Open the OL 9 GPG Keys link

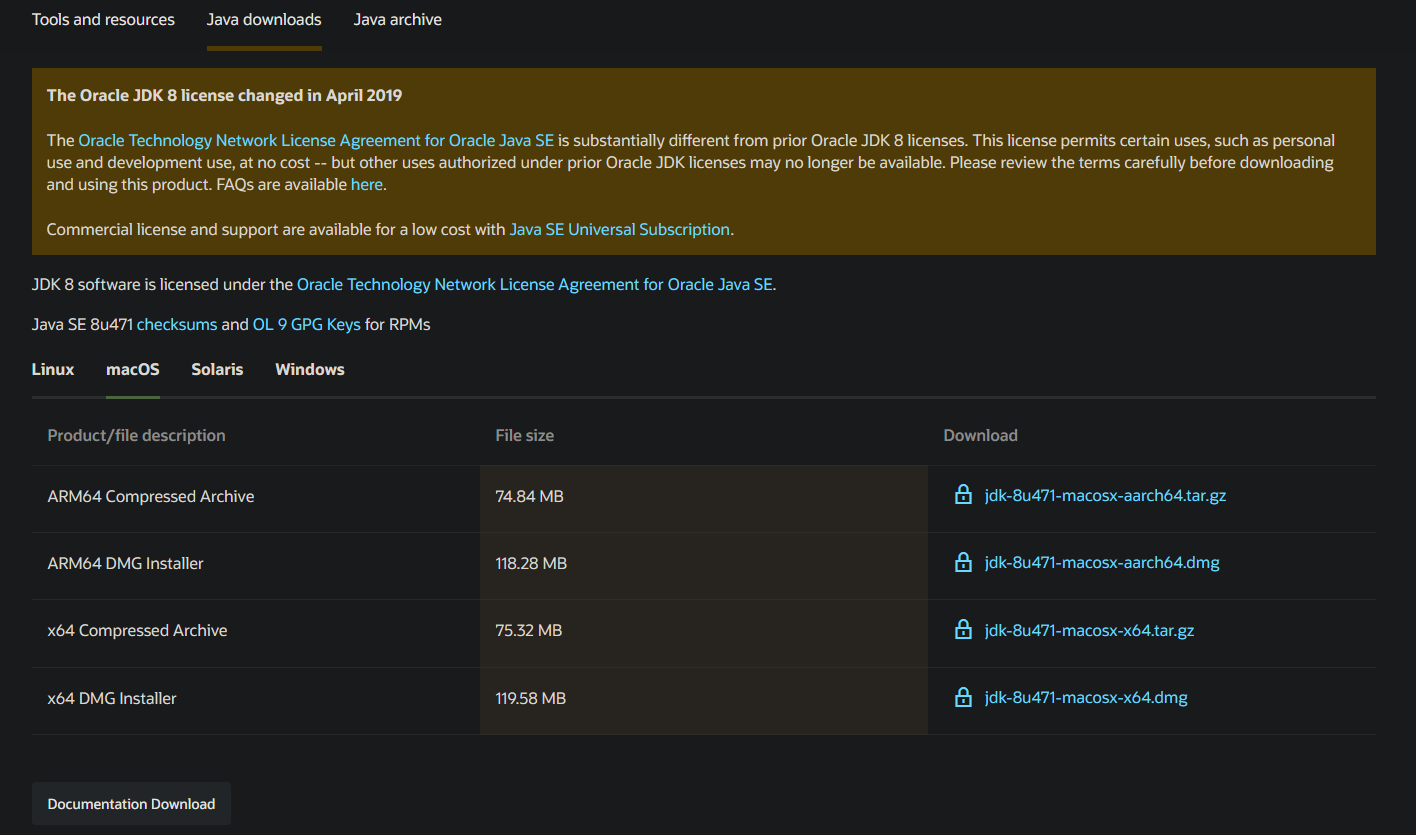click(x=306, y=325)
